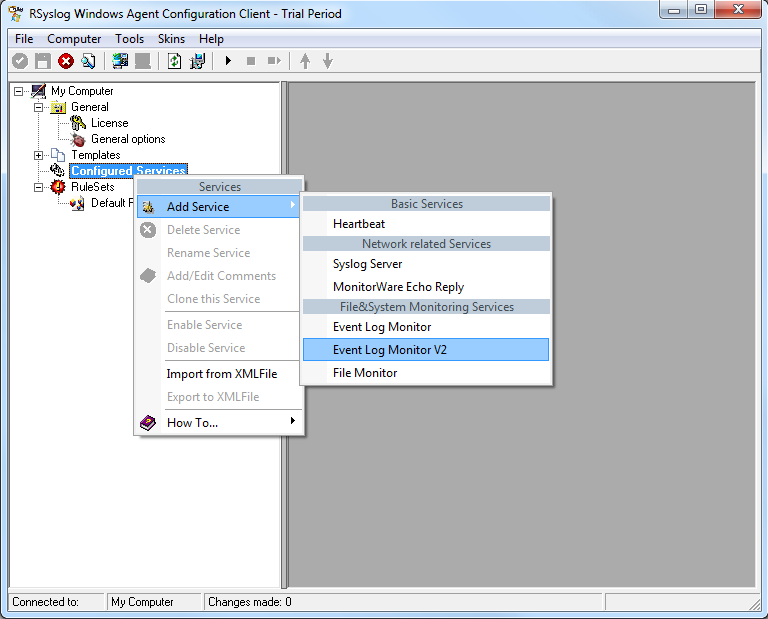Minimize the RSyslog configuration window
768x619 pixels.
pyautogui.click(x=674, y=10)
